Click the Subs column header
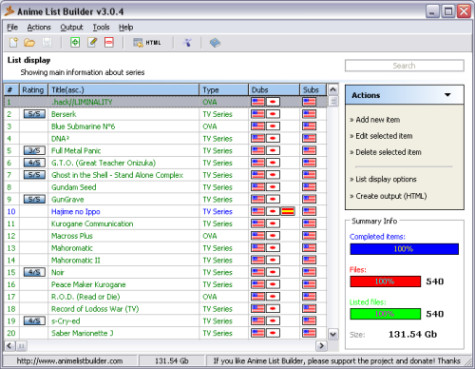Viewport: 475px width, 369px height. [313, 90]
